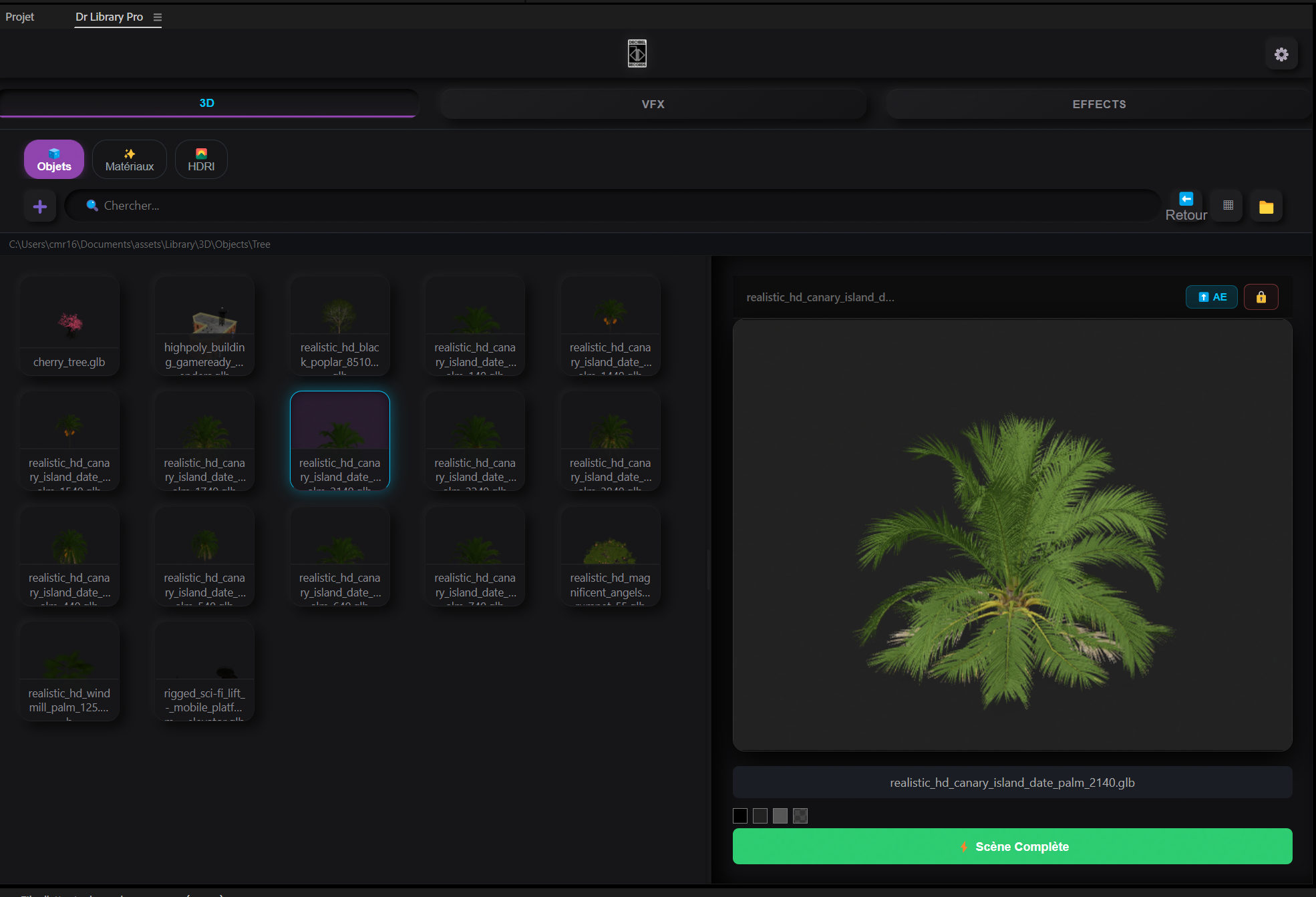The width and height of the screenshot is (1316, 897).
Task: Choose the medium gray background swatch
Action: (780, 816)
